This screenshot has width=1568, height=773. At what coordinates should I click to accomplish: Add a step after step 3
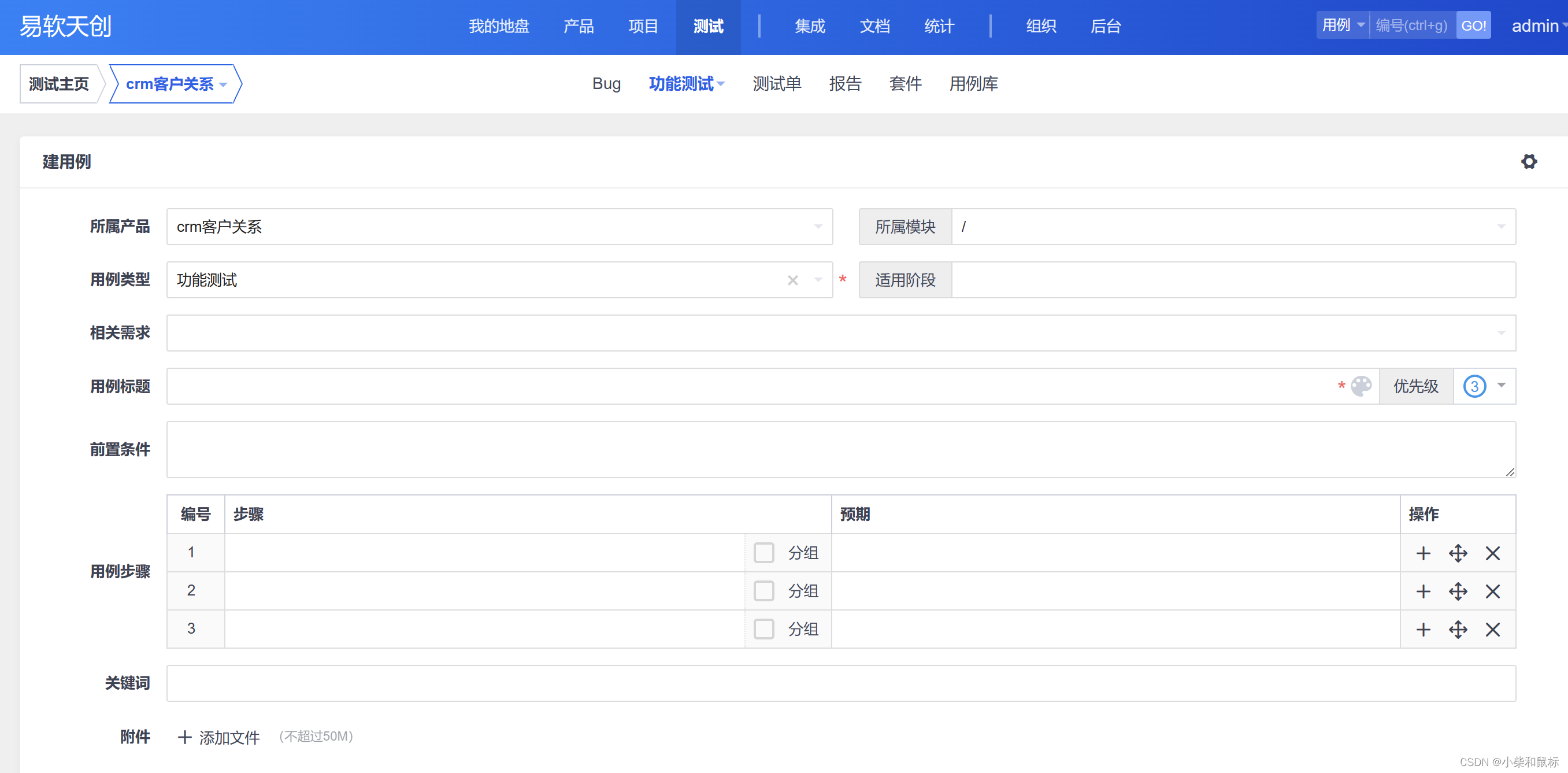tap(1422, 629)
